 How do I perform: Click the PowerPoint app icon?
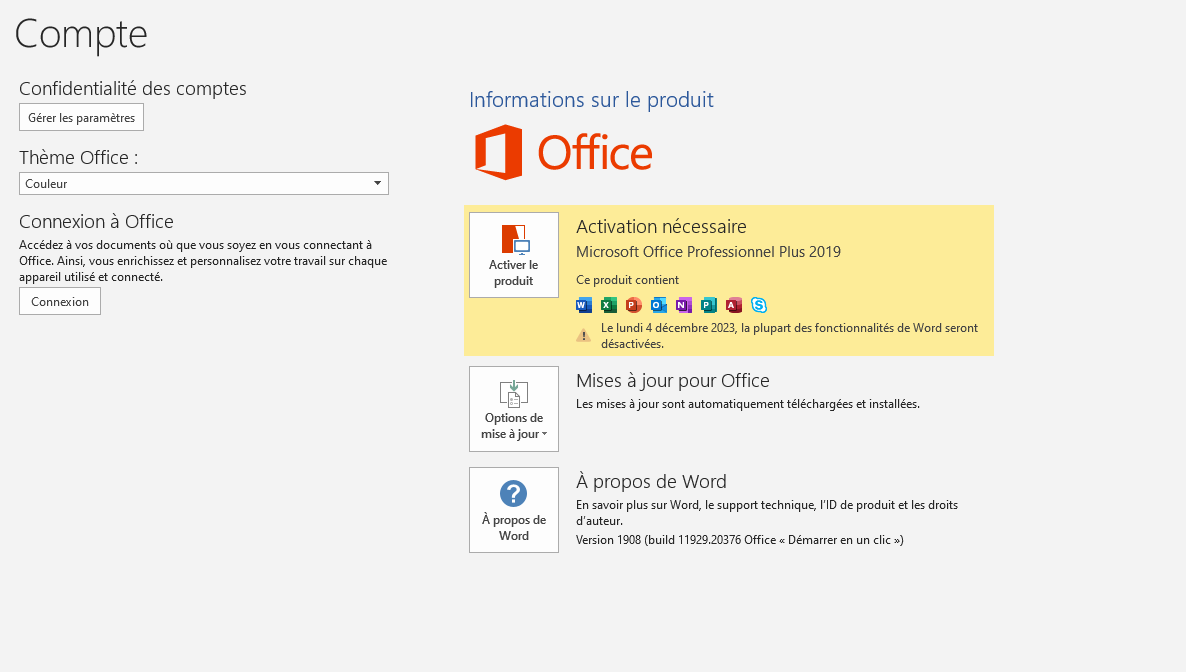(634, 305)
